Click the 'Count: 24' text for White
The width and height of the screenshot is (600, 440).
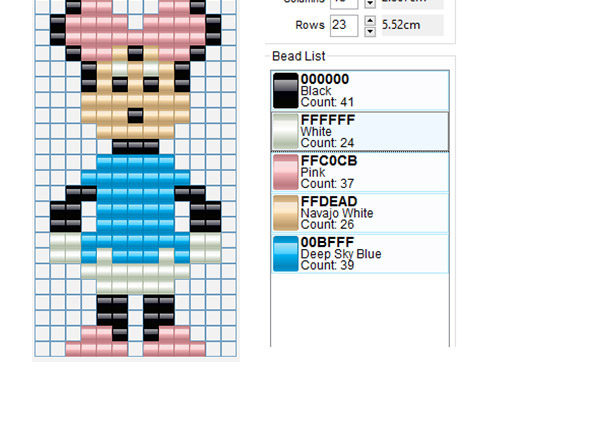(x=327, y=143)
